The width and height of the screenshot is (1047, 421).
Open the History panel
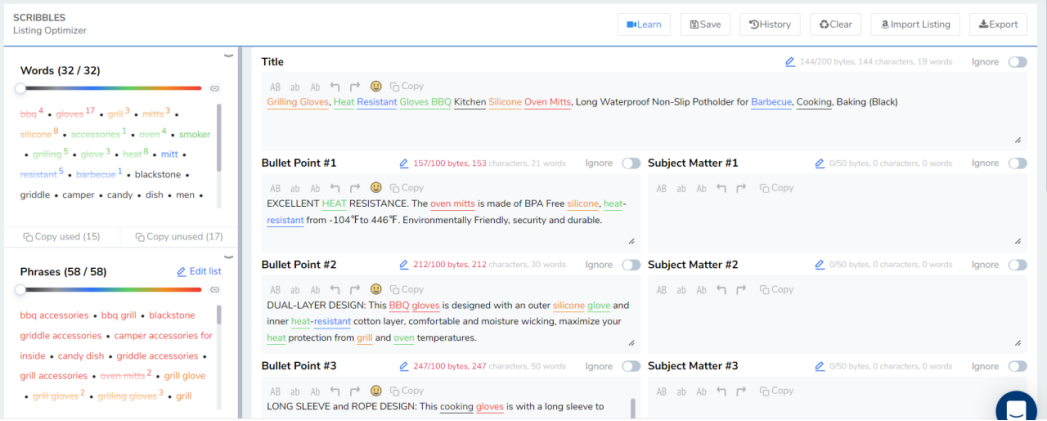click(770, 24)
